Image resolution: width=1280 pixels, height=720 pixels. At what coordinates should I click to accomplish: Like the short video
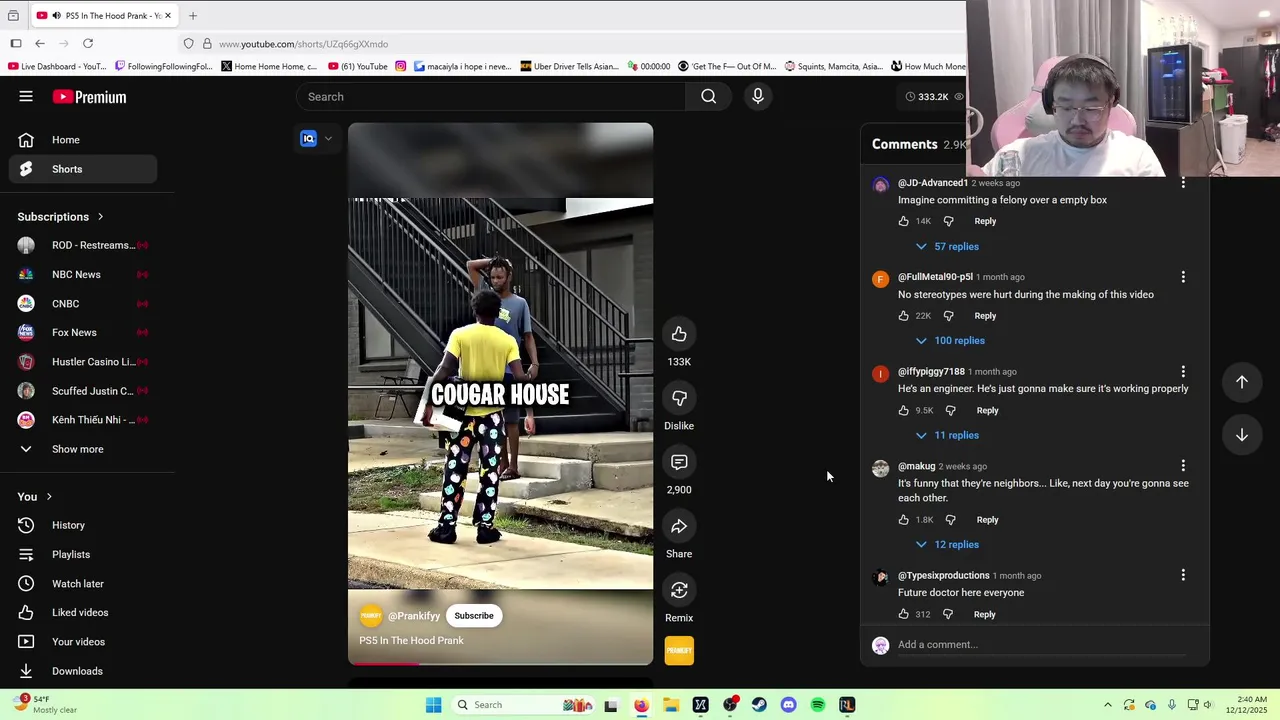pyautogui.click(x=679, y=334)
